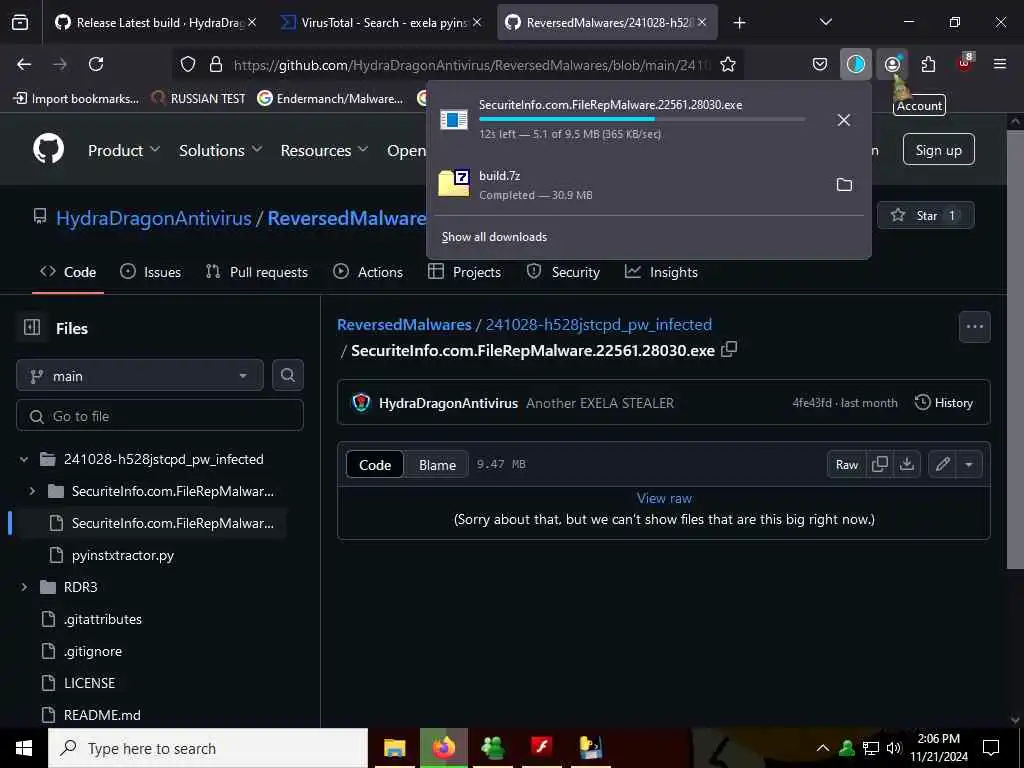The image size is (1024, 768).
Task: Collapse the 241028-h528jstcpd_pw_infected folder
Action: (24, 459)
